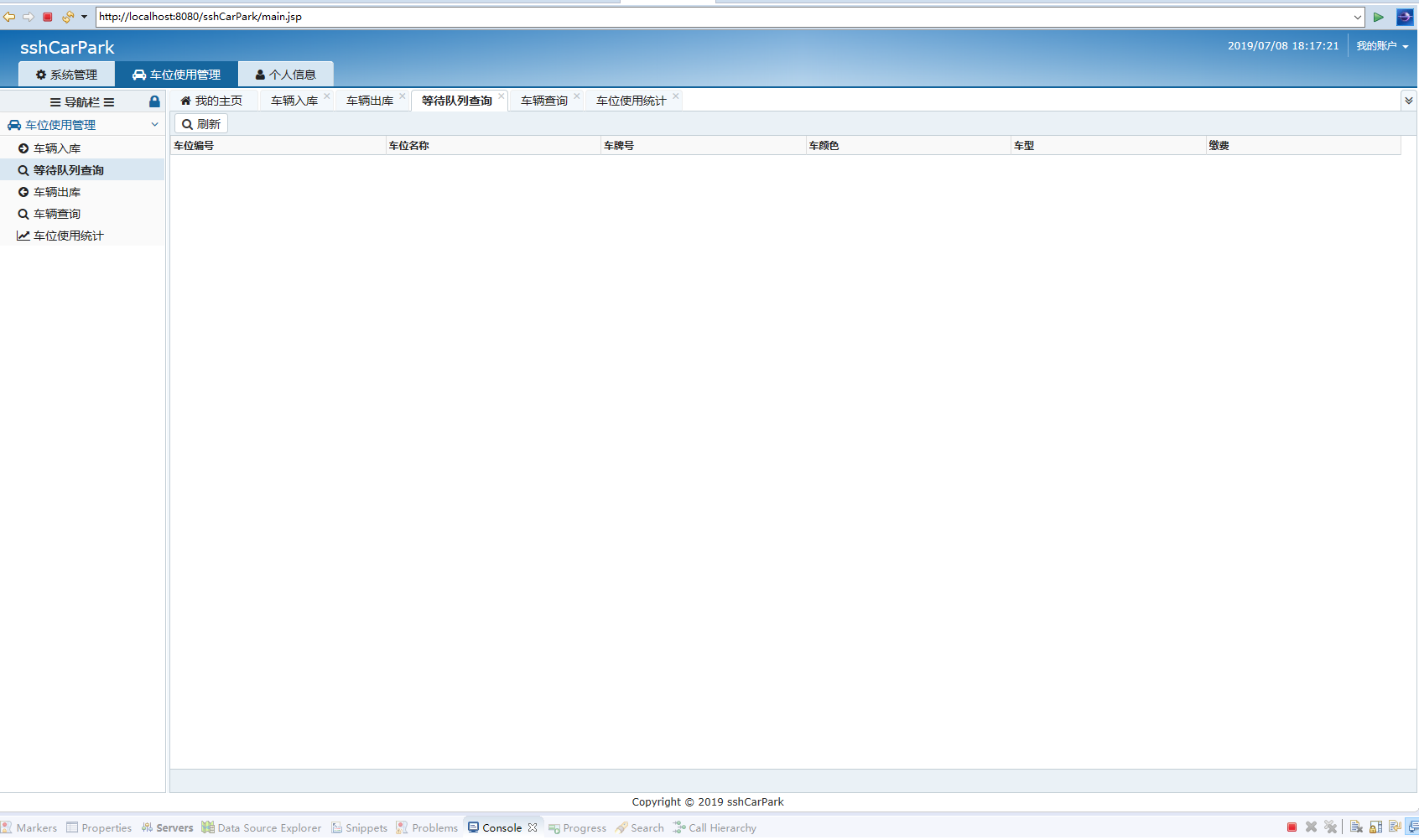
Task: Sort by the 车位编号 column header
Action: [278, 146]
